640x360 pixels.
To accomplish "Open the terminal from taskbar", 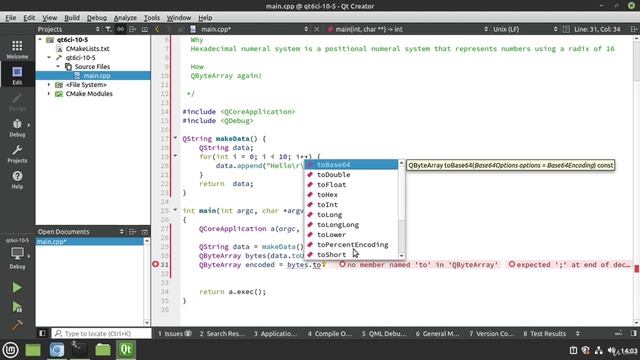I will (79, 350).
